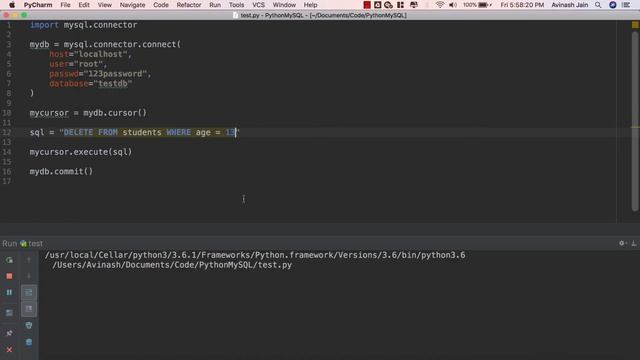Jump down the stack trace

click(29, 276)
